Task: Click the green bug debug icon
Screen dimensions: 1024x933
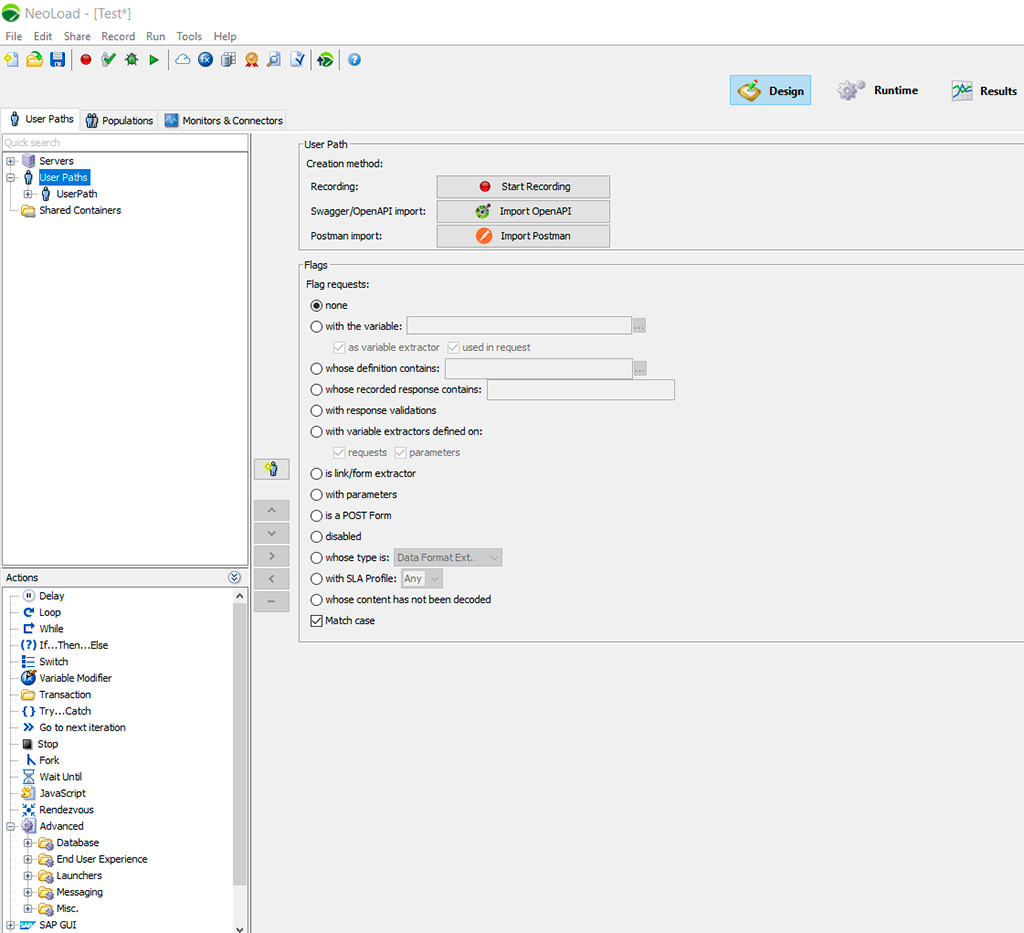Action: 131,60
